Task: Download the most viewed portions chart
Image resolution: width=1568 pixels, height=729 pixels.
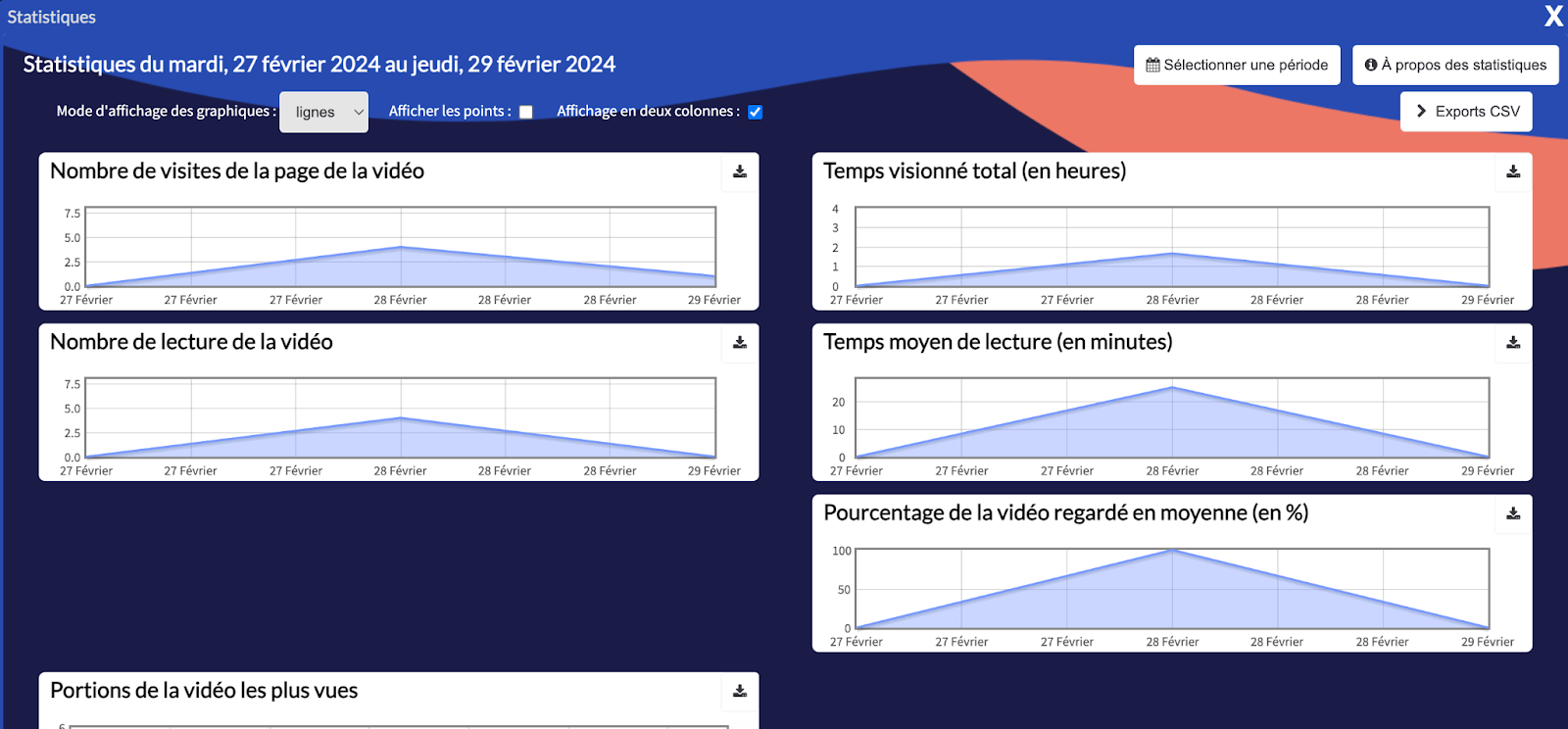Action: click(x=740, y=691)
